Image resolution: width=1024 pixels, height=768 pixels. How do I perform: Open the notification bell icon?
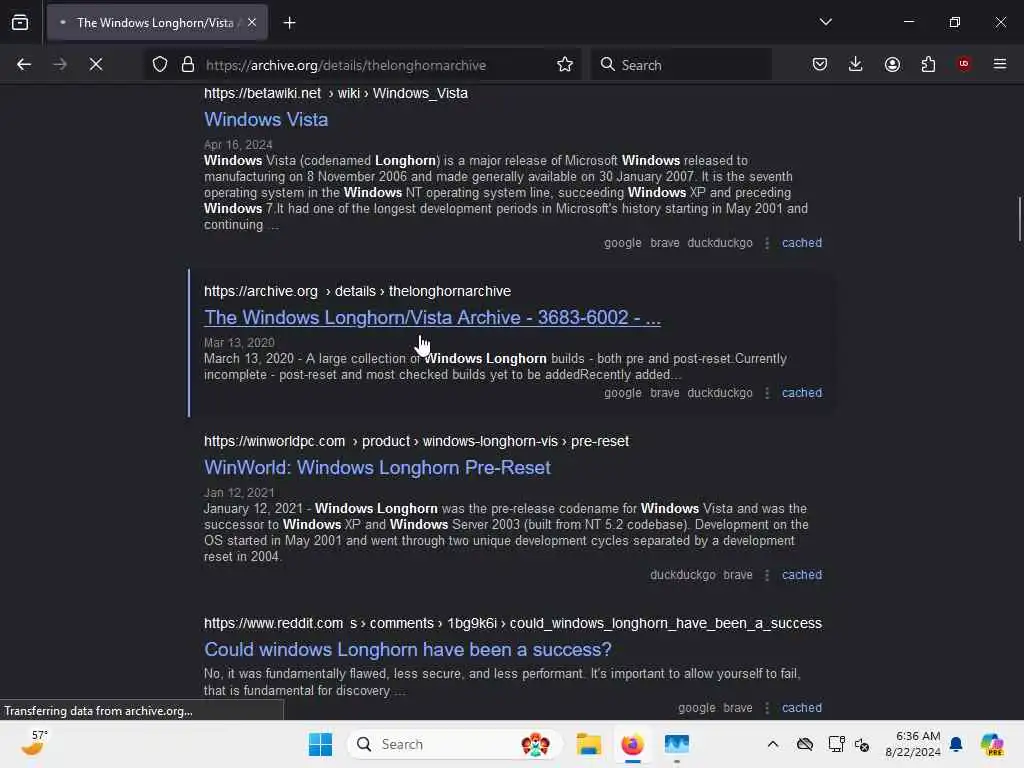pyautogui.click(x=956, y=744)
